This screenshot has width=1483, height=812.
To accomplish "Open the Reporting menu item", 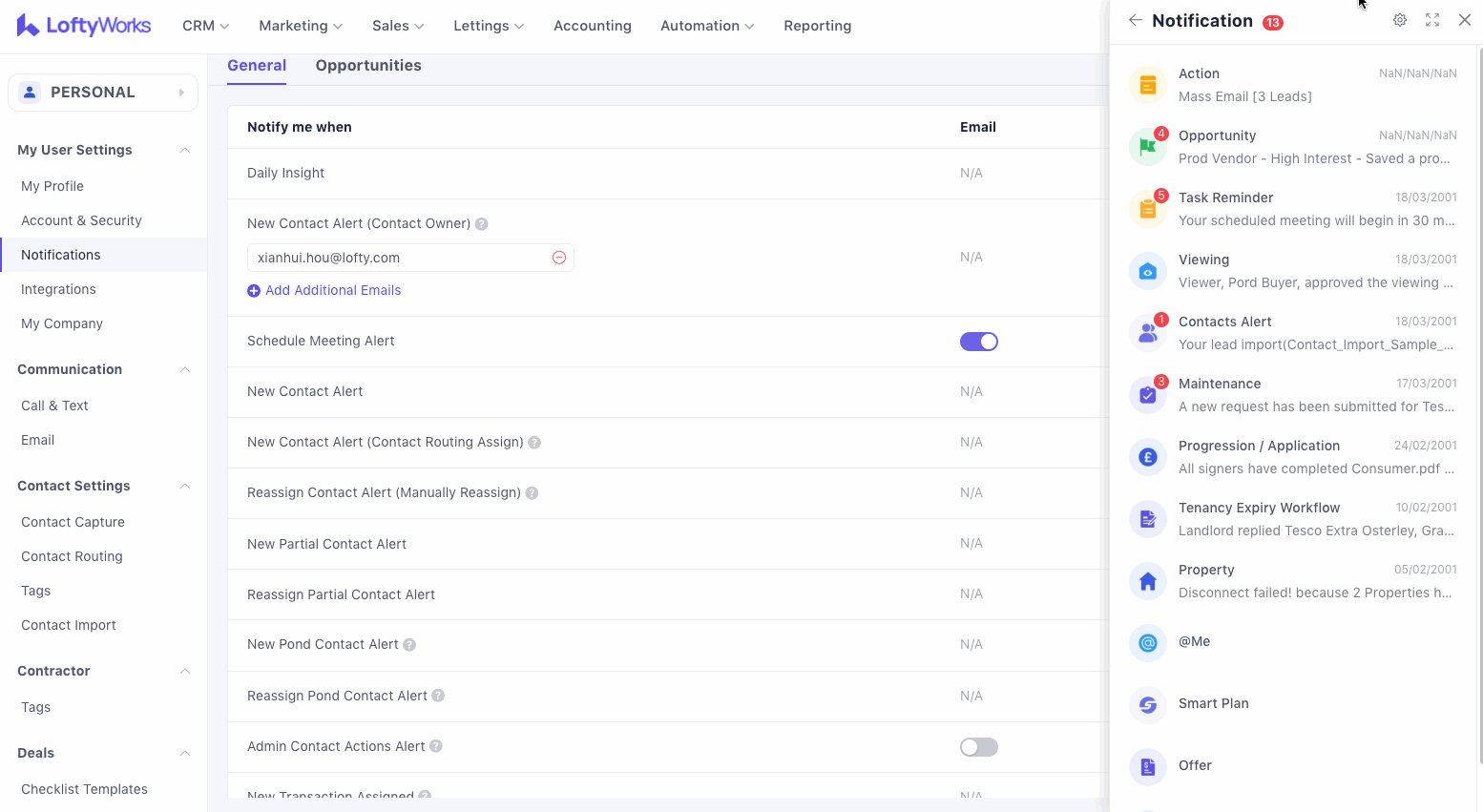I will 817,26.
